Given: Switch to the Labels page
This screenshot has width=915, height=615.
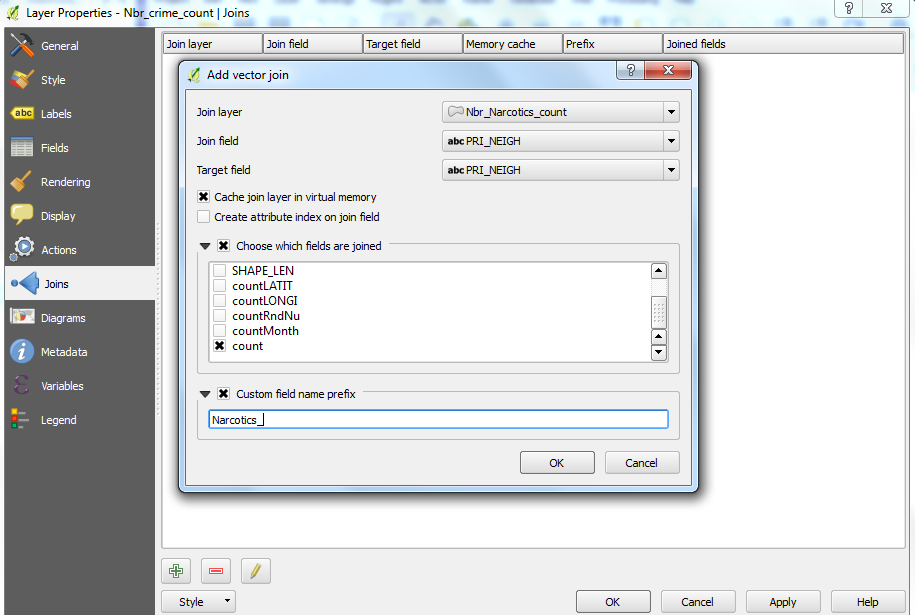Looking at the screenshot, I should click(22, 113).
